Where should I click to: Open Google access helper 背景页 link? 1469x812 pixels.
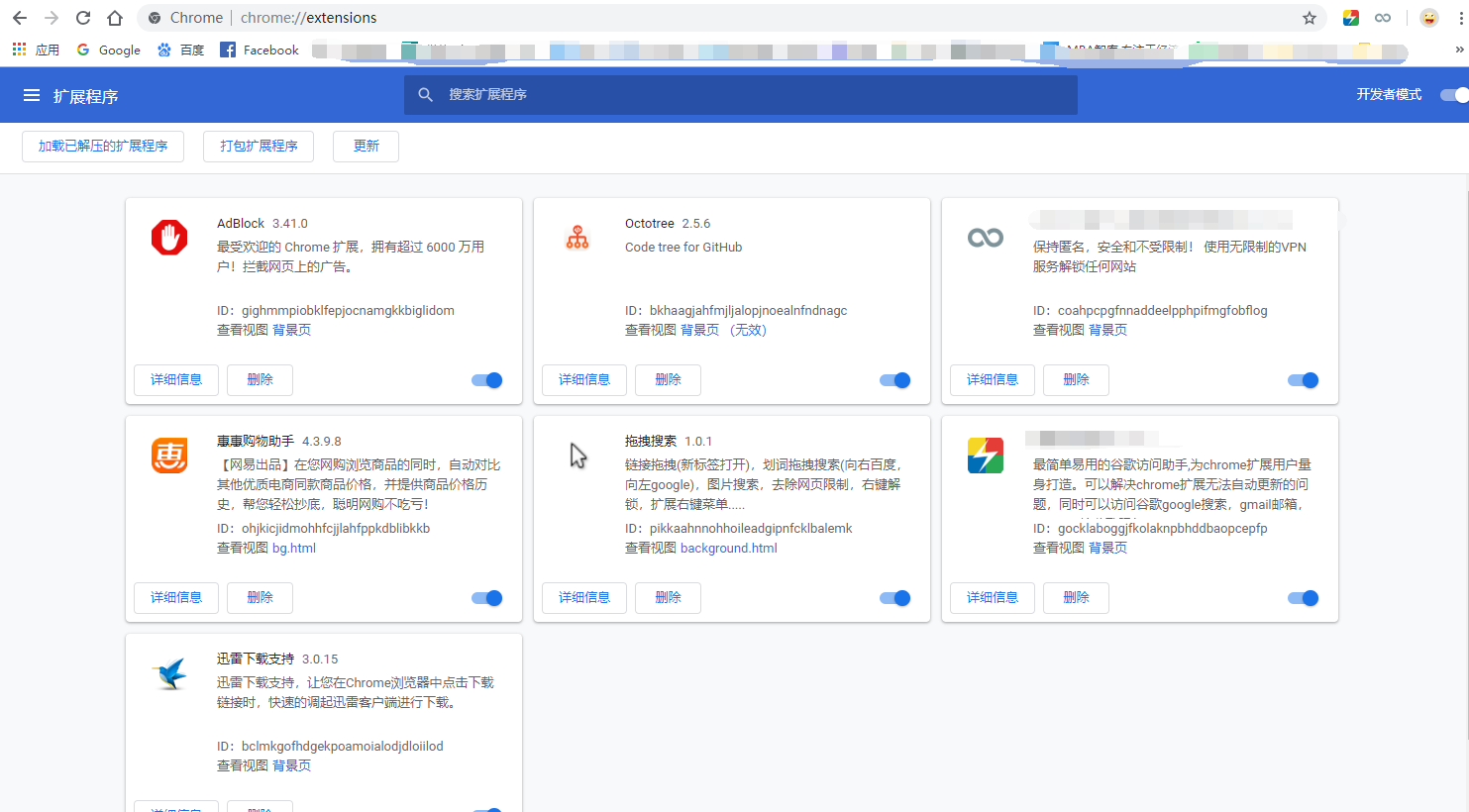(1107, 548)
